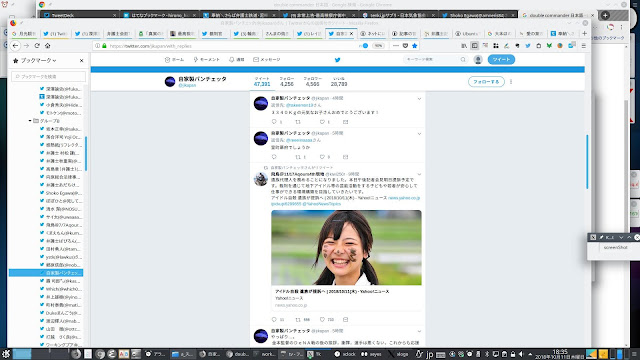This screenshot has width=640, height=360.
Task: Toggle the sidebar display button
Action: pyautogui.click(x=474, y=46)
